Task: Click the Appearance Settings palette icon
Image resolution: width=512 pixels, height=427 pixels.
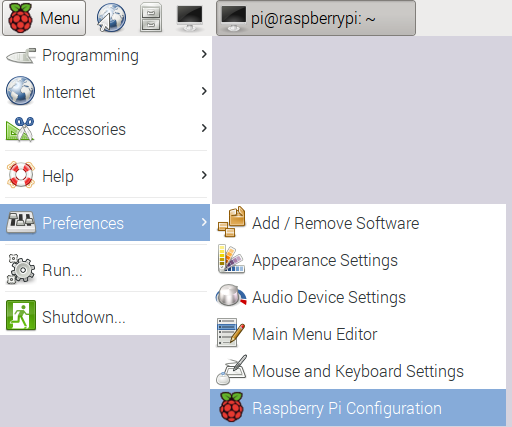Action: [x=231, y=259]
